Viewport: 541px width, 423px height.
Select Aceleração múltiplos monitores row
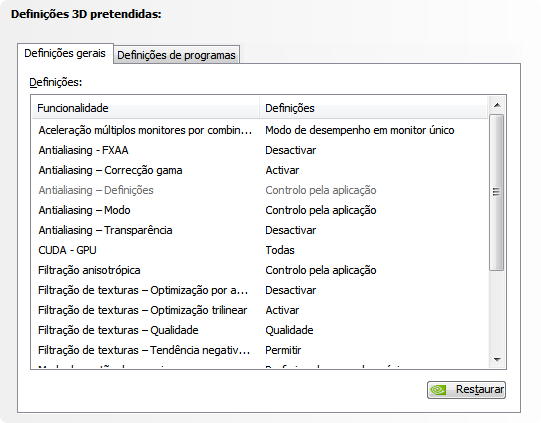tap(260, 130)
